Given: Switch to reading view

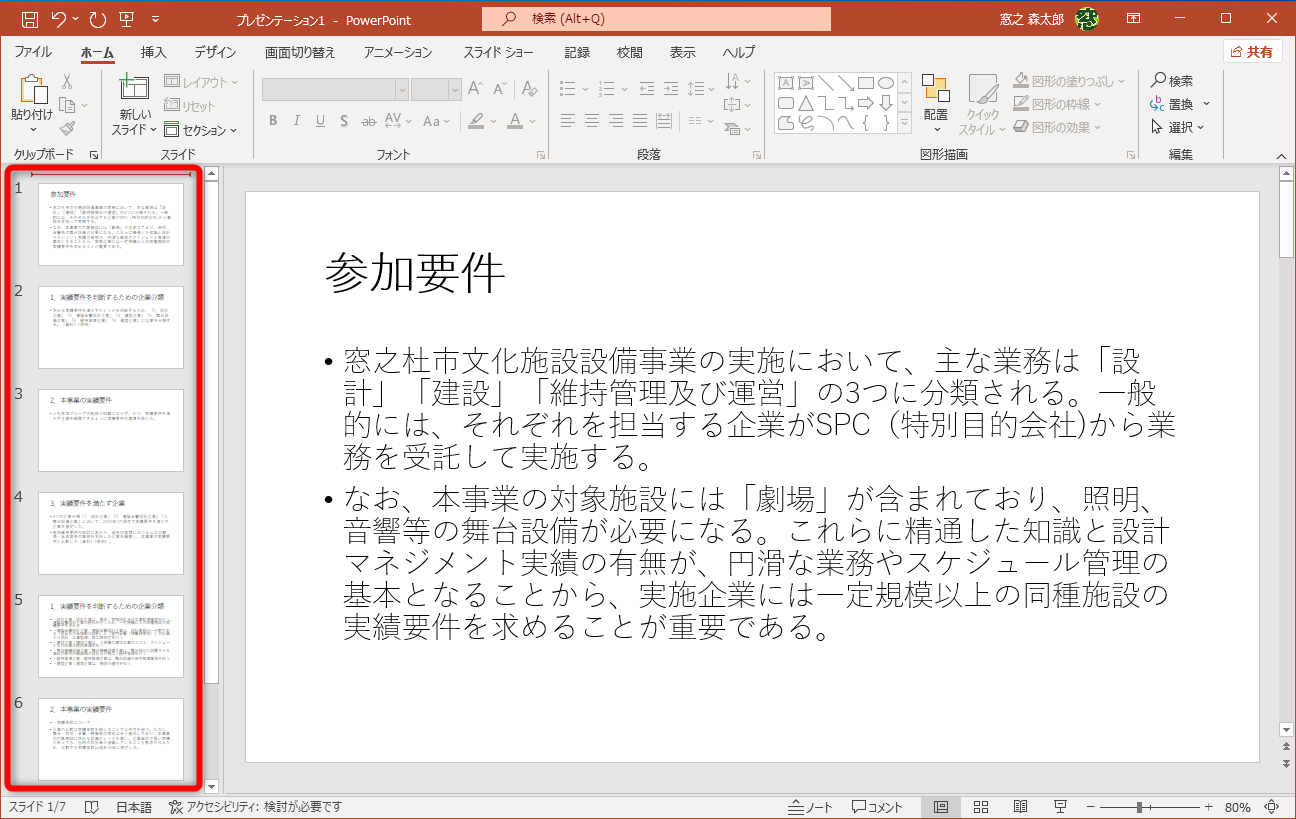Looking at the screenshot, I should click(1020, 807).
